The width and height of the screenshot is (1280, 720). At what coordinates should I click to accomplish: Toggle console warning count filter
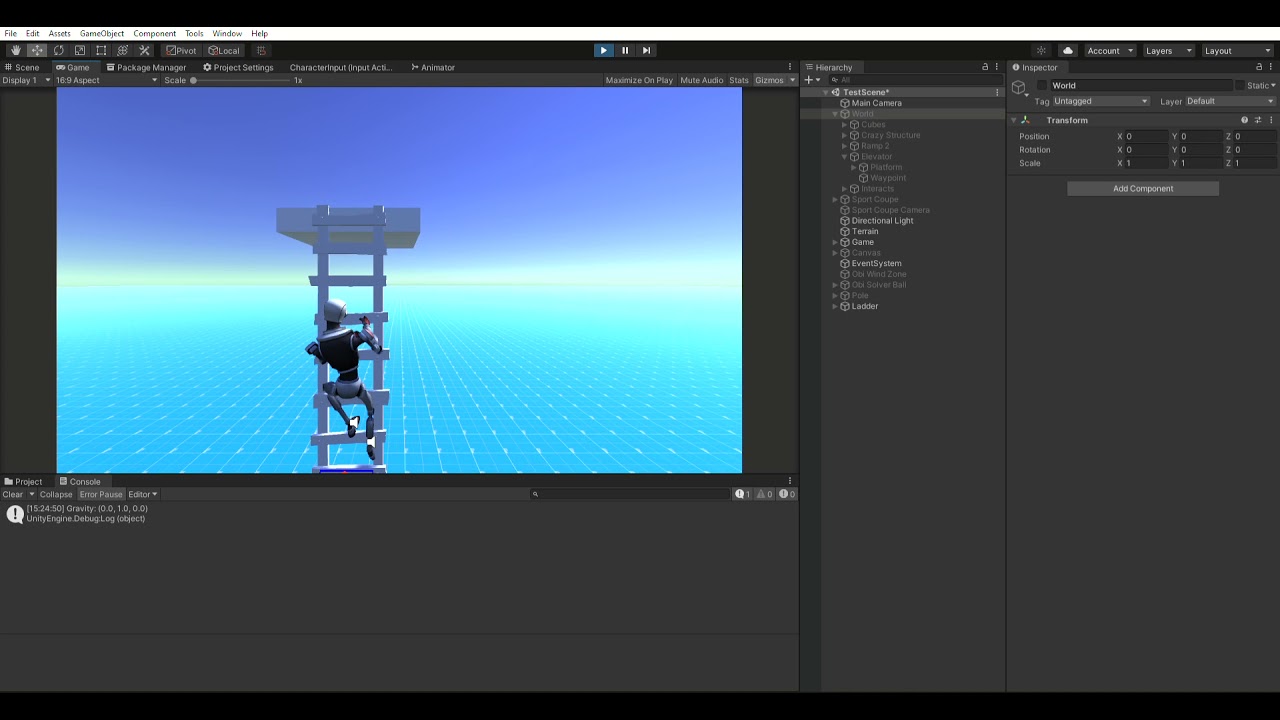click(765, 494)
